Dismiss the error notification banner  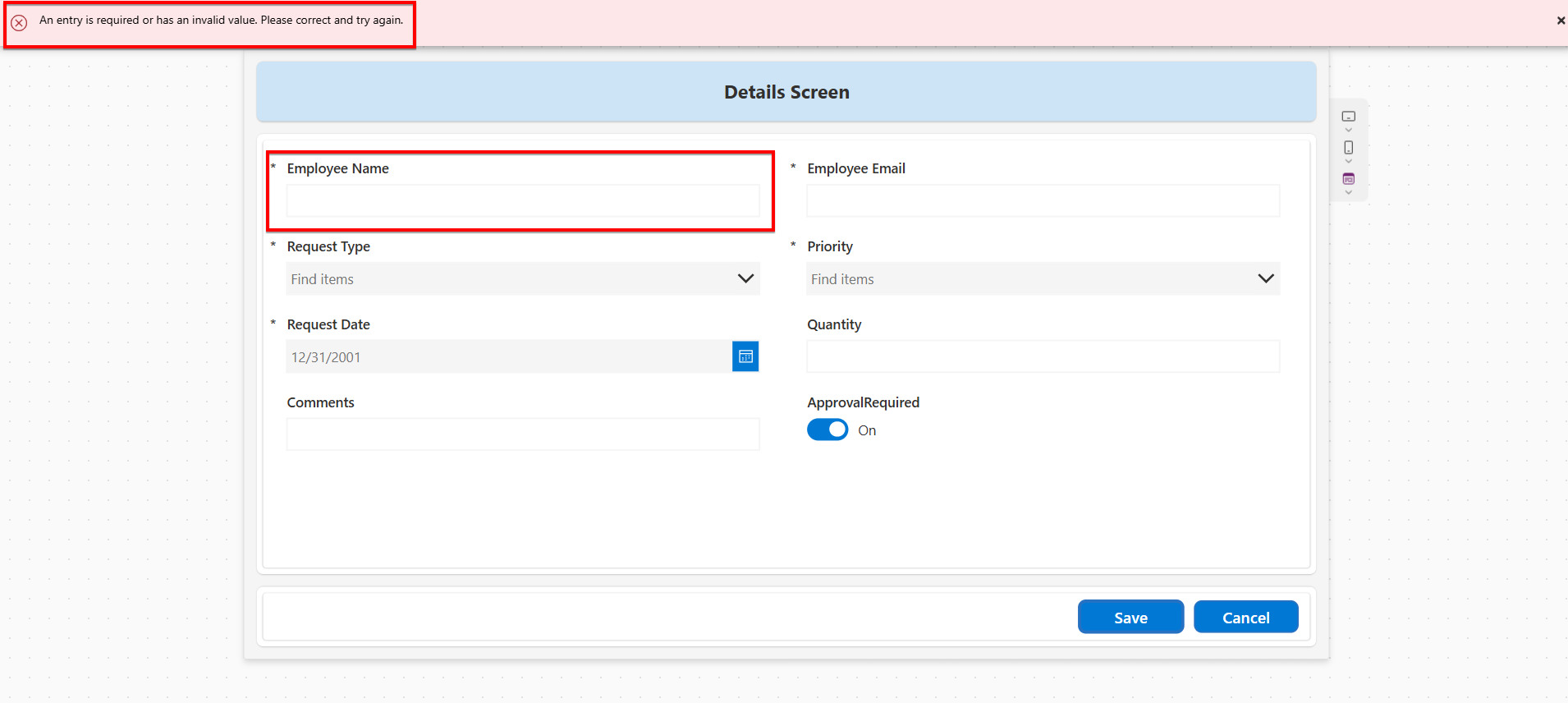coord(1560,21)
